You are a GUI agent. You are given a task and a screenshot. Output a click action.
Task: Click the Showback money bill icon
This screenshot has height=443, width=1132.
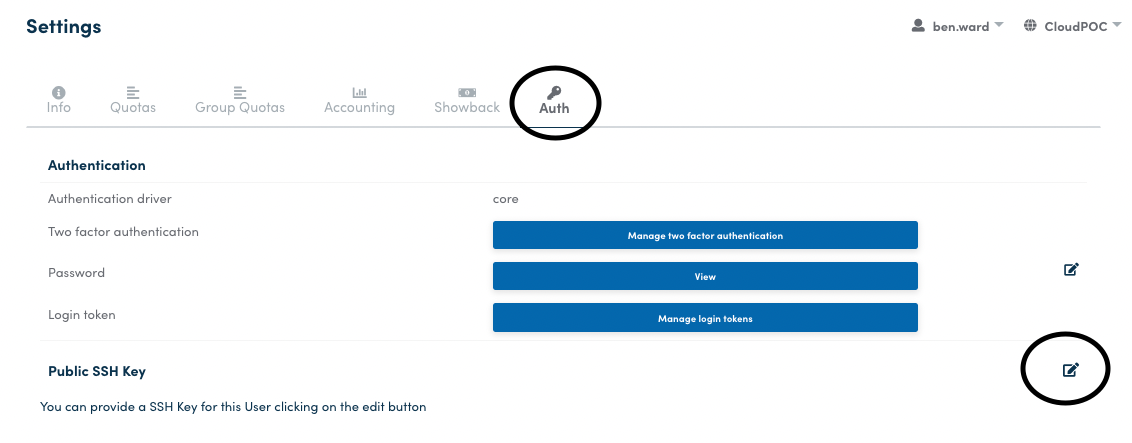466,92
